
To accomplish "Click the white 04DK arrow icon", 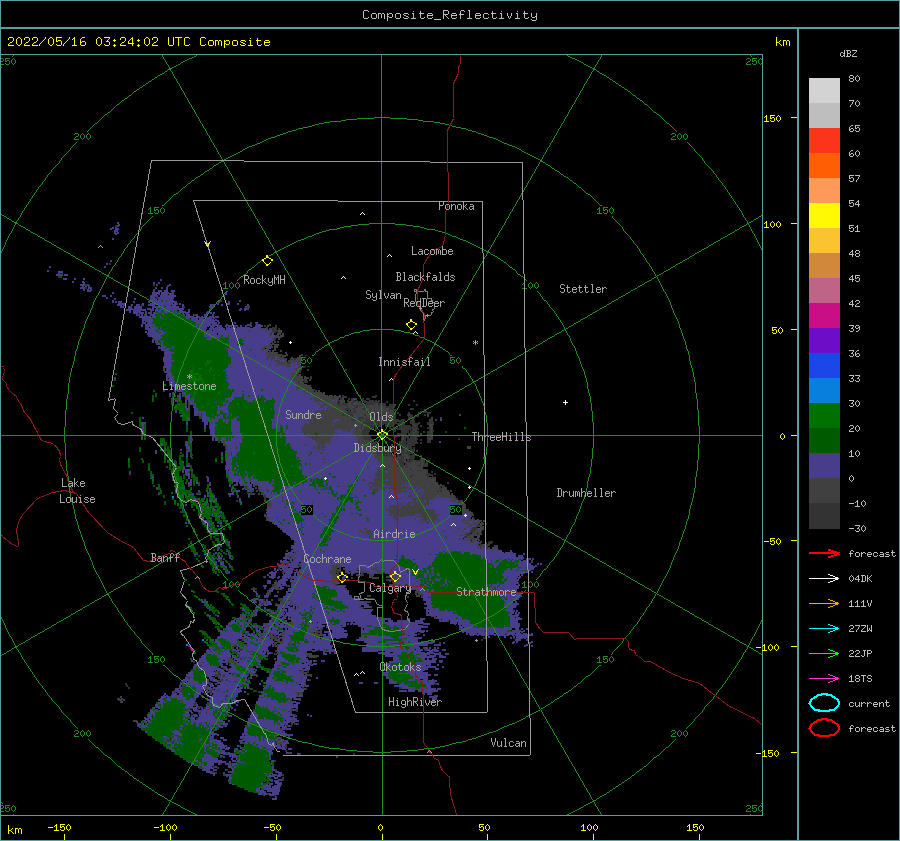I will [824, 579].
